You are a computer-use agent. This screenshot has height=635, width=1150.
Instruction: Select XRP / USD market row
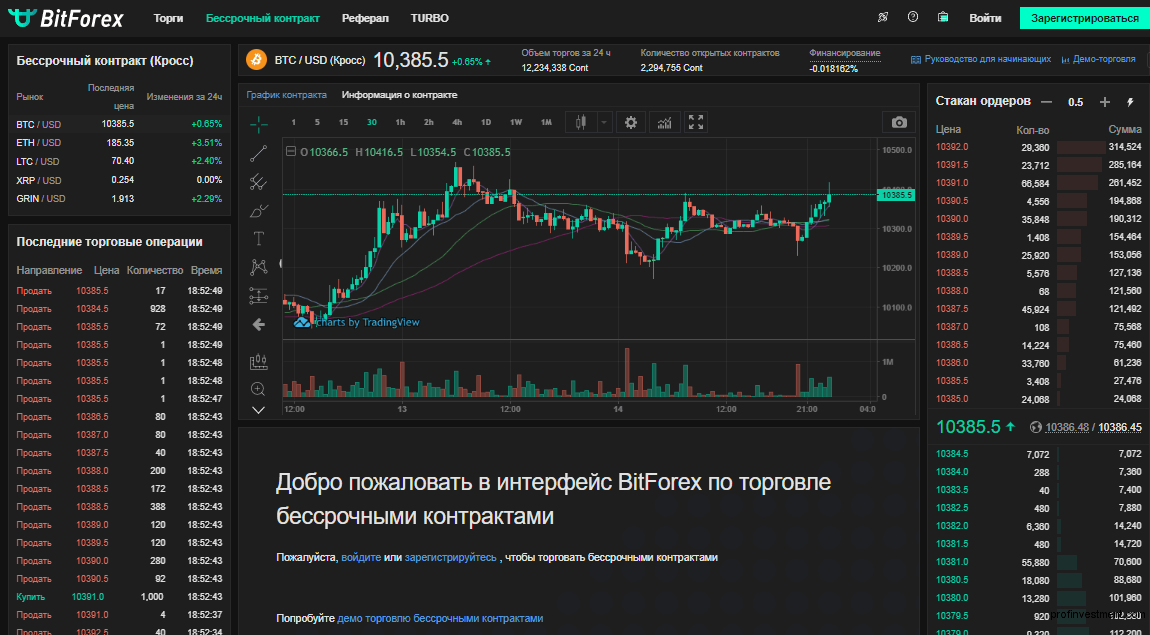119,180
